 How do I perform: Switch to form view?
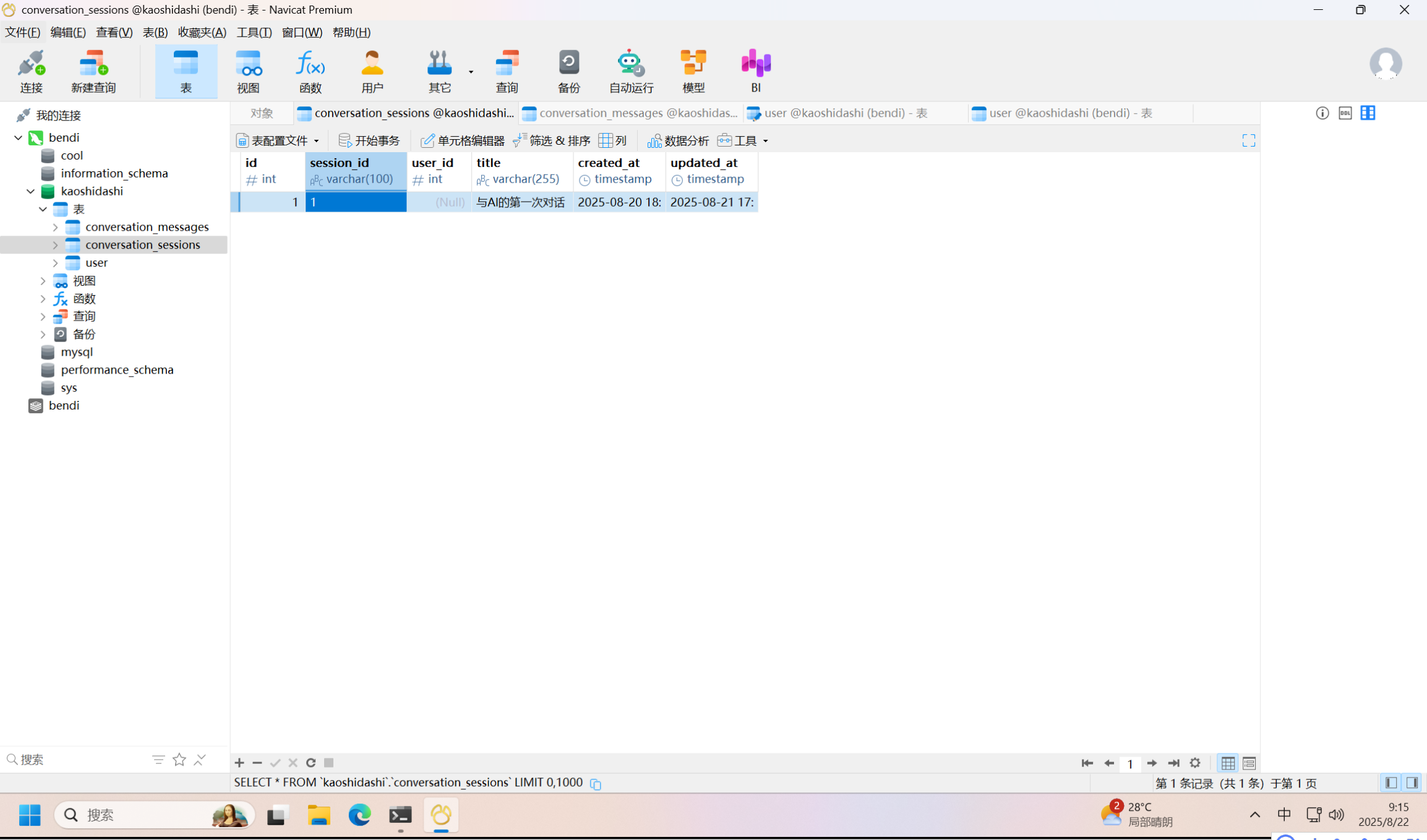point(1249,763)
